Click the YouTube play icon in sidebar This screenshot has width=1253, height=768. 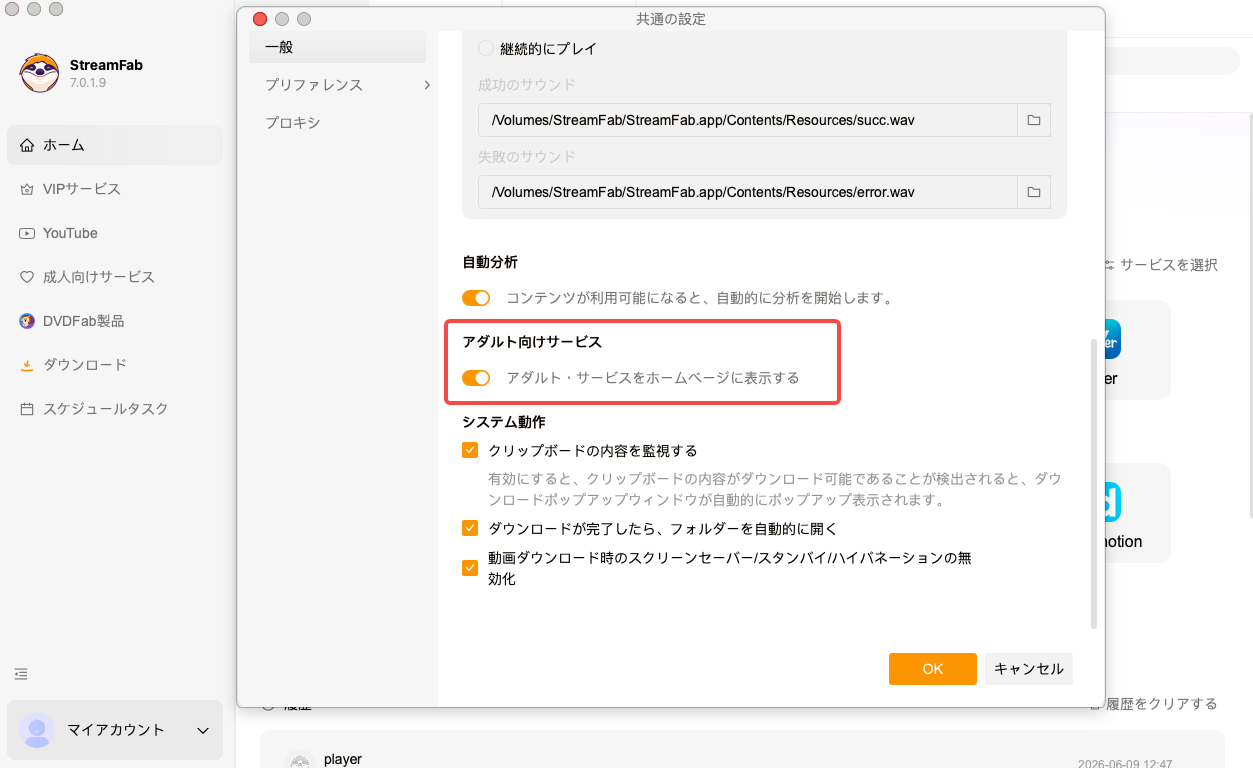click(x=27, y=233)
